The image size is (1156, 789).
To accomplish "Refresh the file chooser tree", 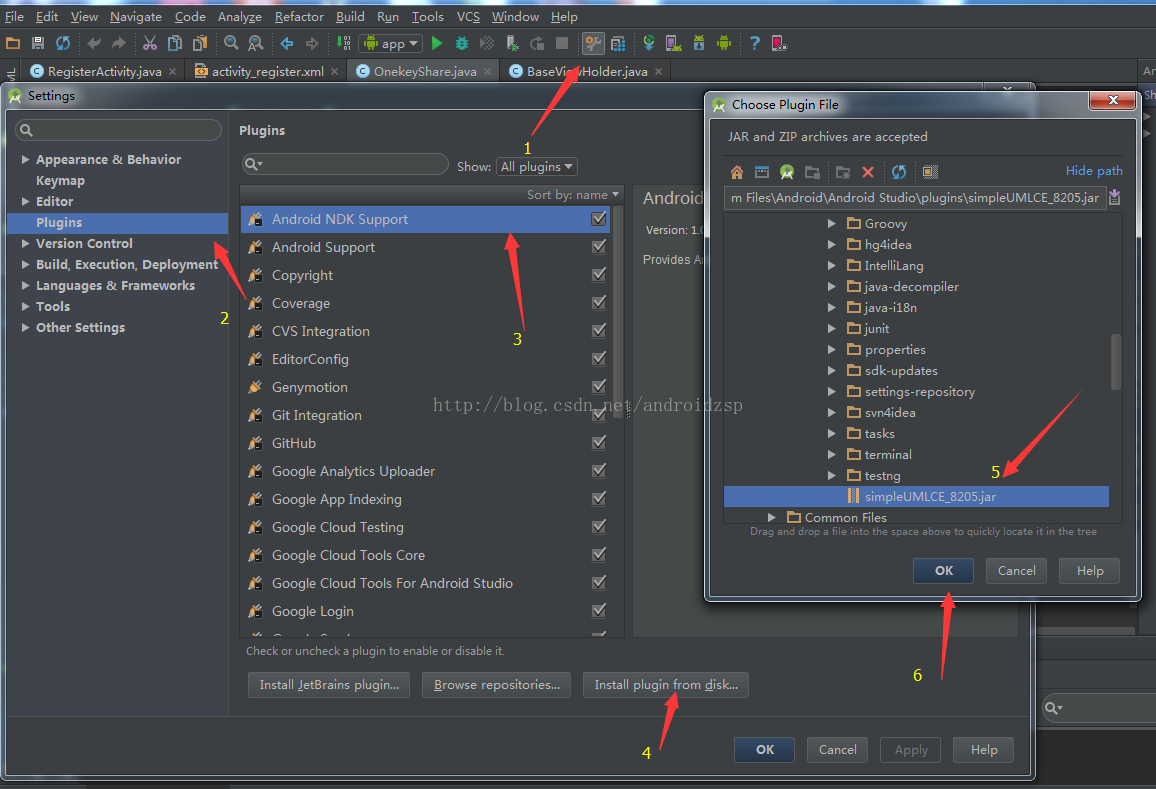I will 899,172.
